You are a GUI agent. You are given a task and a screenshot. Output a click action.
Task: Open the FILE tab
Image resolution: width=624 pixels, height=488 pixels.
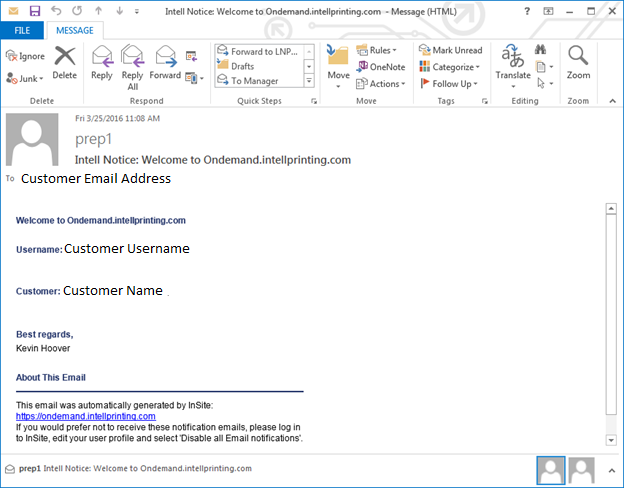[22, 30]
